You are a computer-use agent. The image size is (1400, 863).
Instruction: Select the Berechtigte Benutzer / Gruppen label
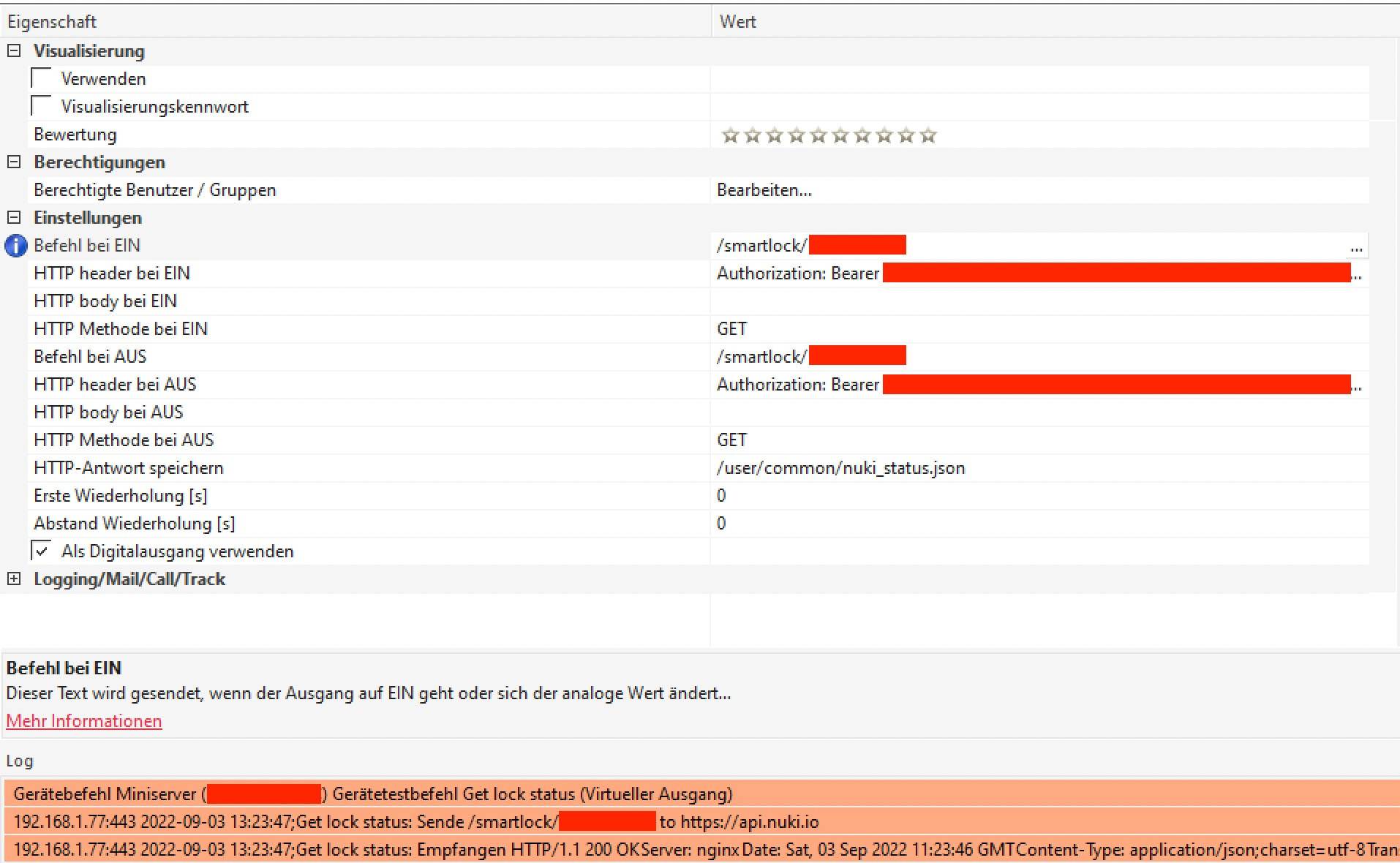point(155,190)
